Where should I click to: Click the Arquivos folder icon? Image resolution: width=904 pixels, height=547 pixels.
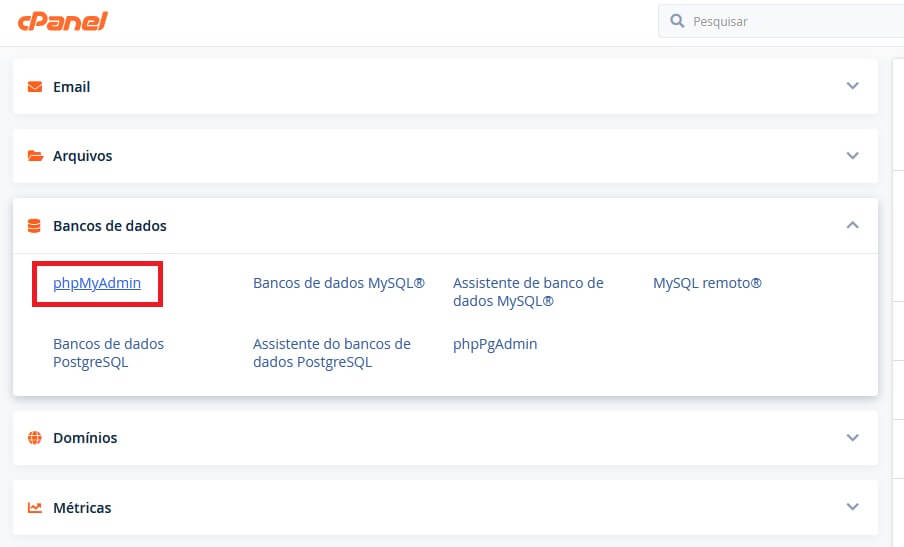35,156
